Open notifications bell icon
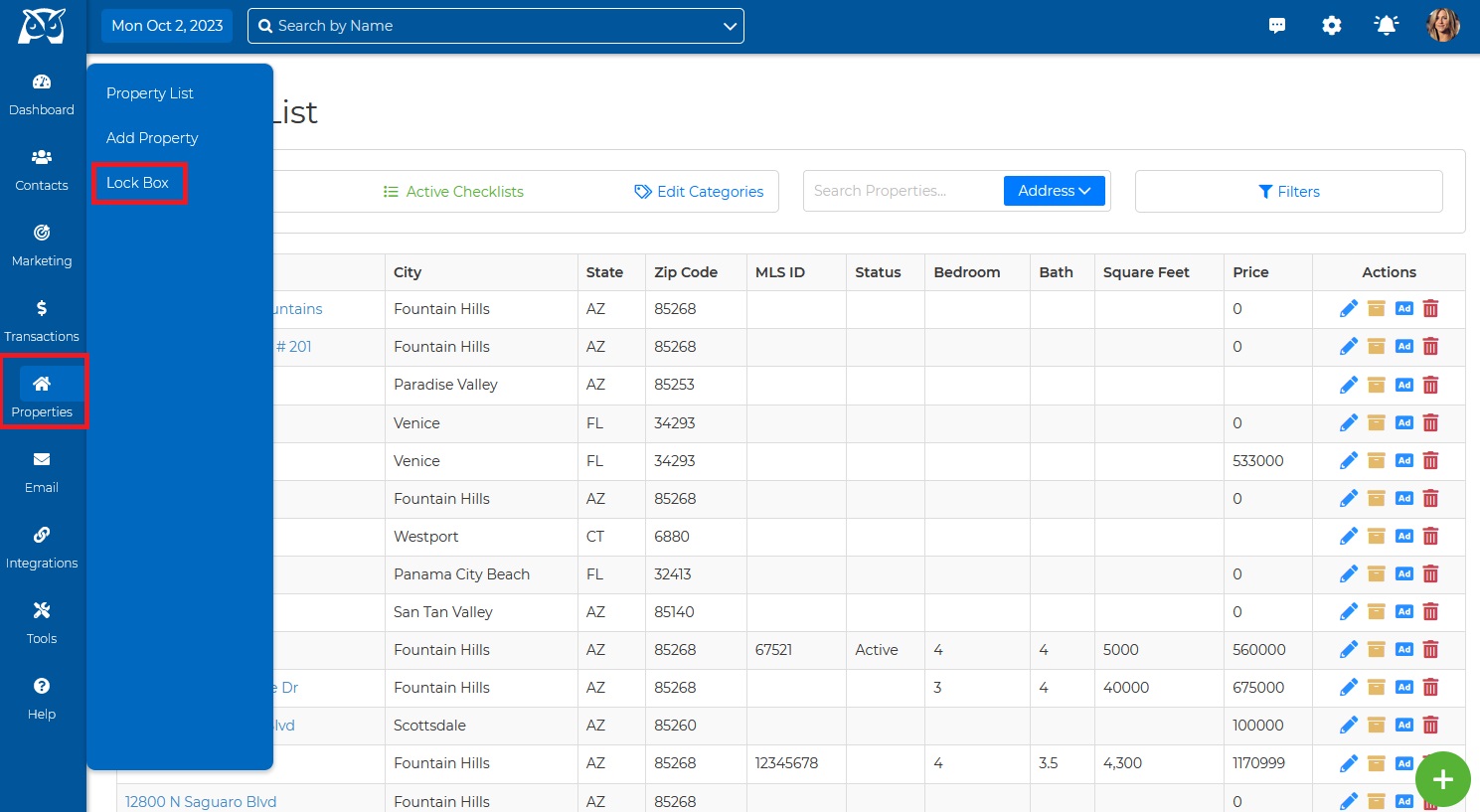This screenshot has width=1480, height=812. click(1387, 26)
